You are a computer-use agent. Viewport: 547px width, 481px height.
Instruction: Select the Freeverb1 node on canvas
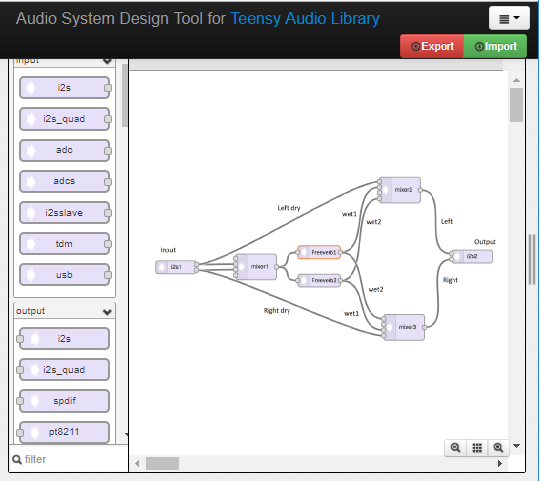click(x=319, y=252)
